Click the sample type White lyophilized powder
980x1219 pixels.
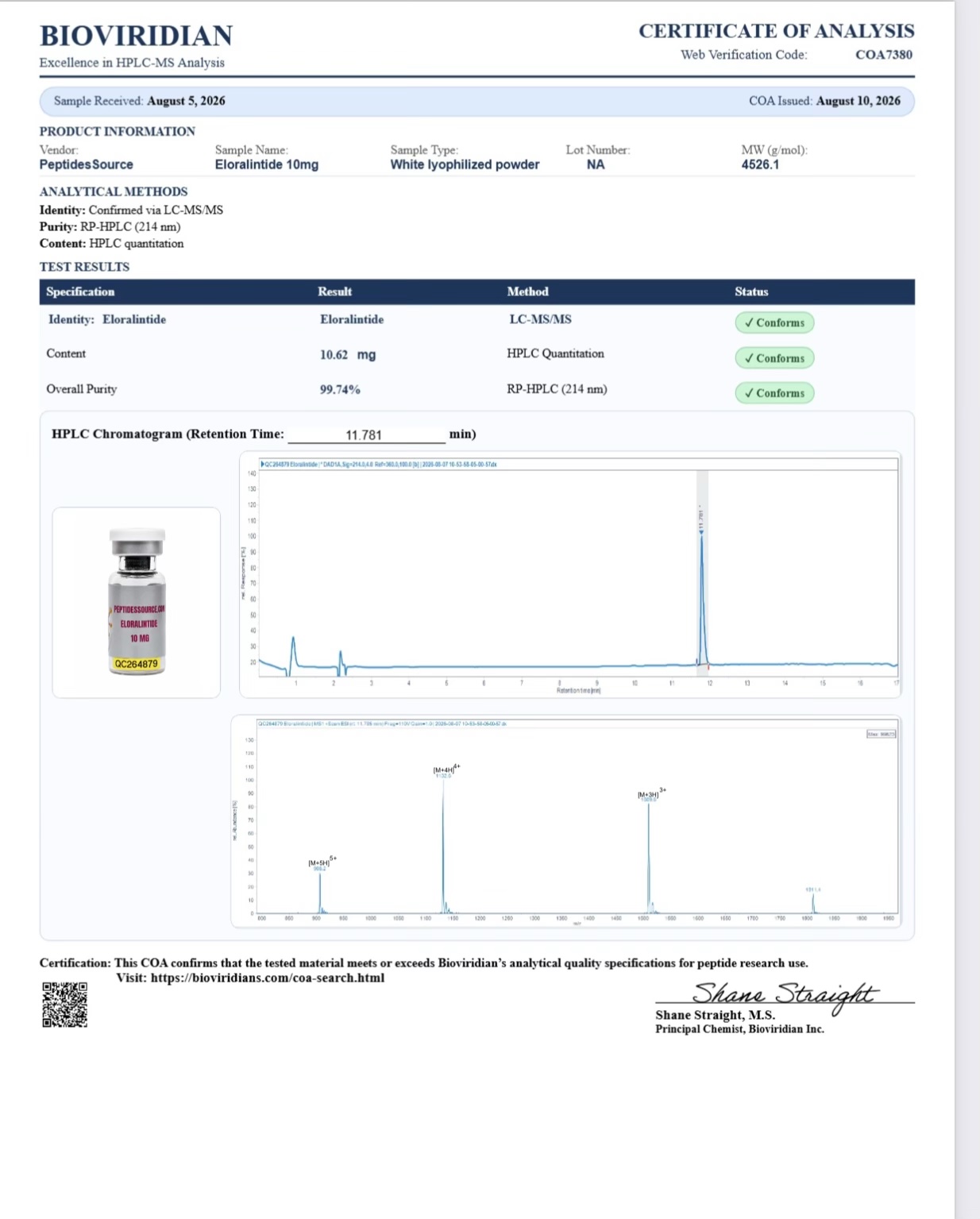click(x=465, y=164)
